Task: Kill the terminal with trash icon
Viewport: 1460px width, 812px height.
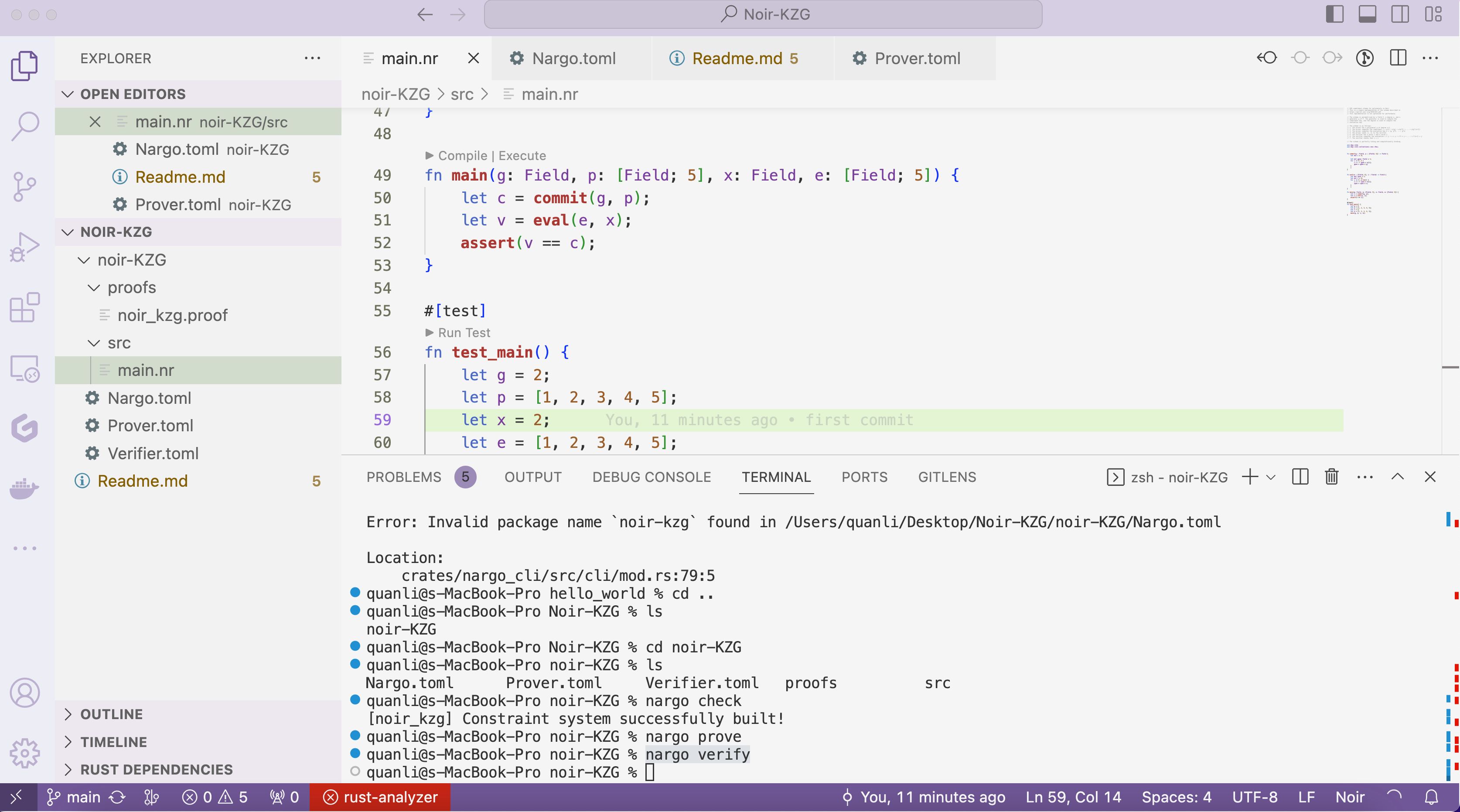Action: tap(1331, 477)
